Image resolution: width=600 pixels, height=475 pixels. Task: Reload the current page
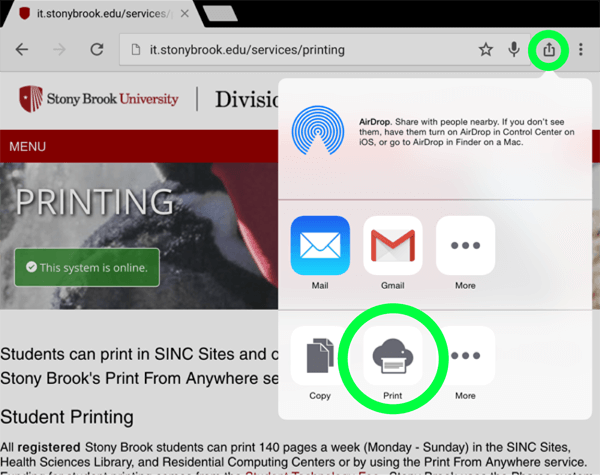[97, 49]
